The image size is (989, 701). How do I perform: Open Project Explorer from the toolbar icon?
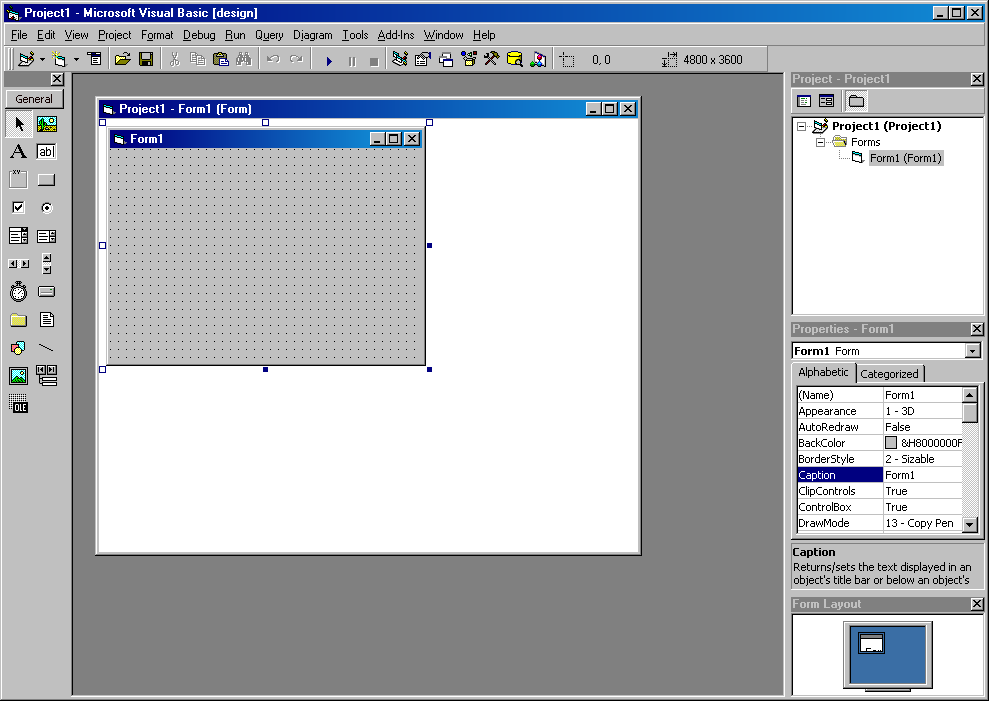click(x=399, y=59)
